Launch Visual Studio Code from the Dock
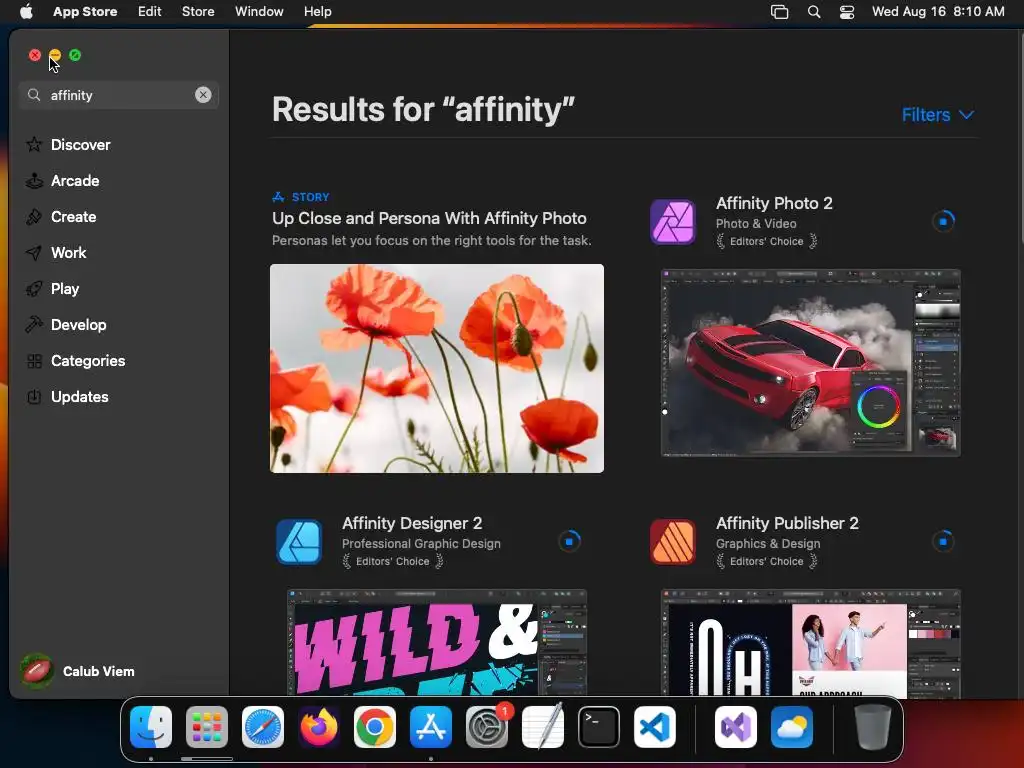Viewport: 1024px width, 768px height. click(655, 727)
